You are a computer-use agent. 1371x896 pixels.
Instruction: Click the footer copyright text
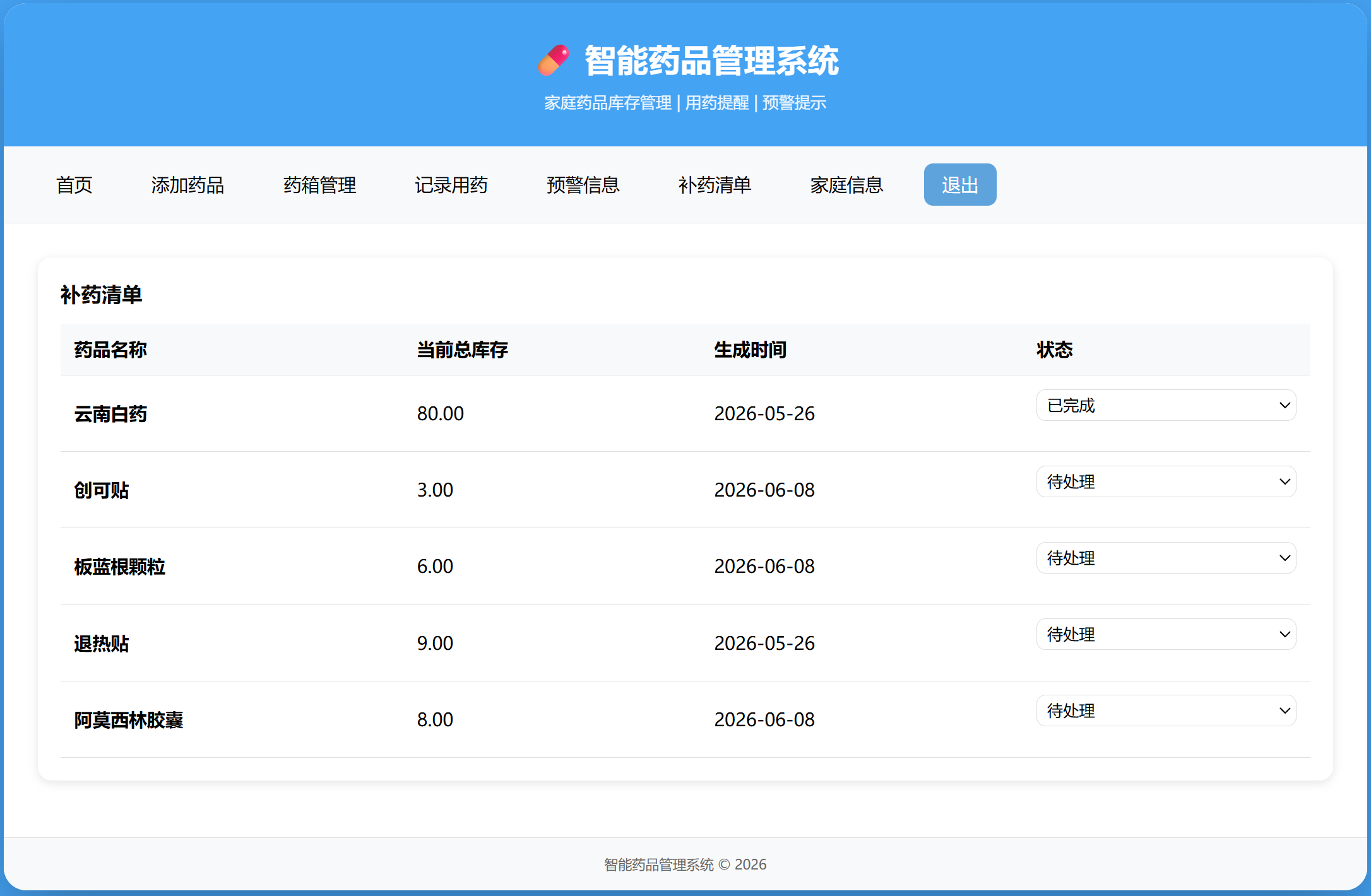point(685,864)
